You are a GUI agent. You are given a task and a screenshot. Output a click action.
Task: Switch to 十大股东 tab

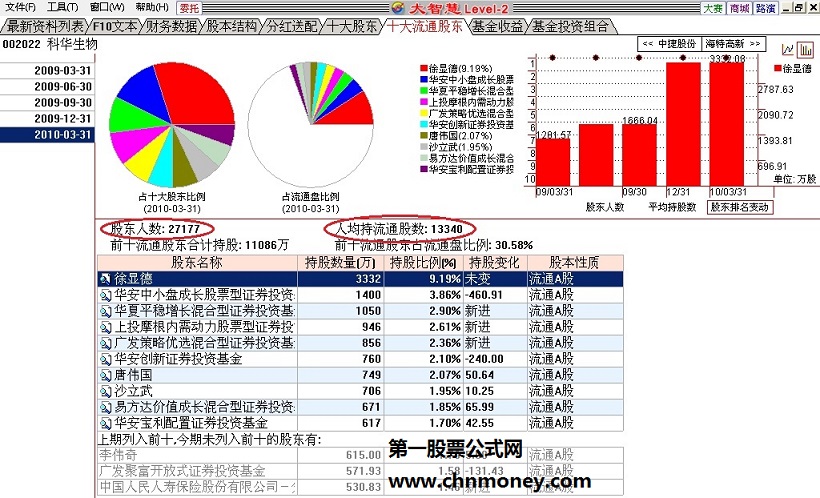click(352, 26)
